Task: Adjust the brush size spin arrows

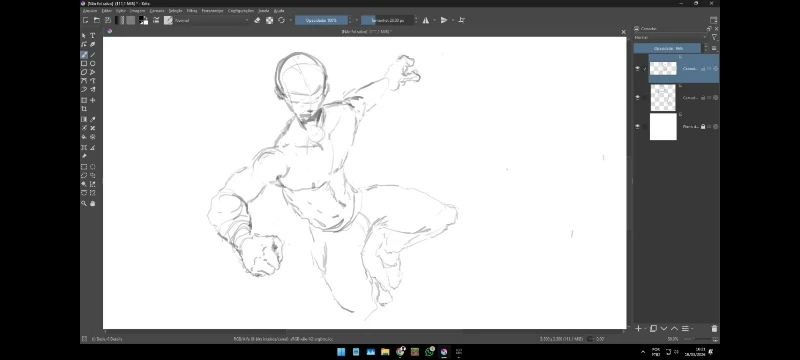Action: [x=416, y=20]
